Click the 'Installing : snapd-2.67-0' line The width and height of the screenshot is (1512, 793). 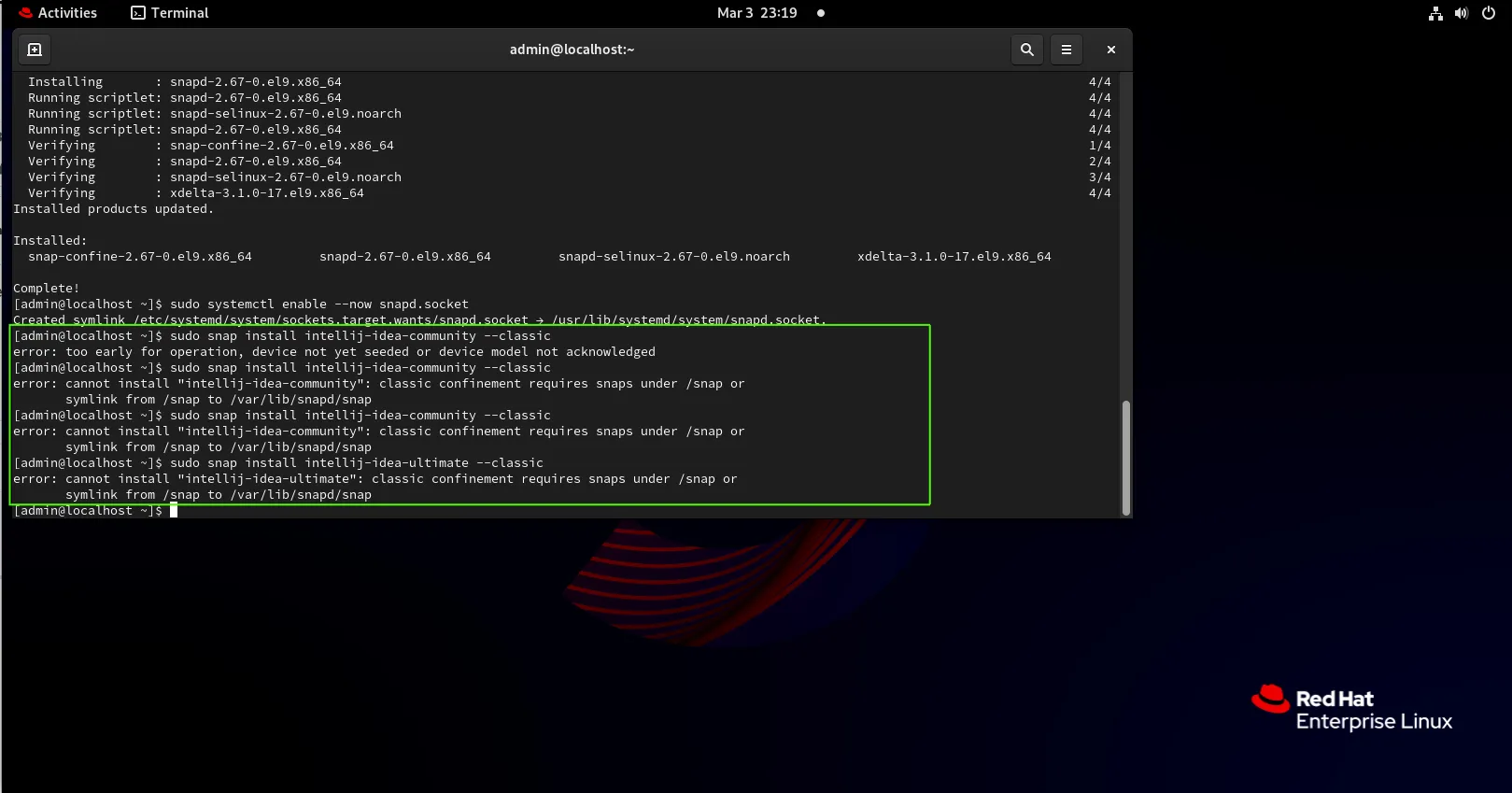click(x=185, y=82)
